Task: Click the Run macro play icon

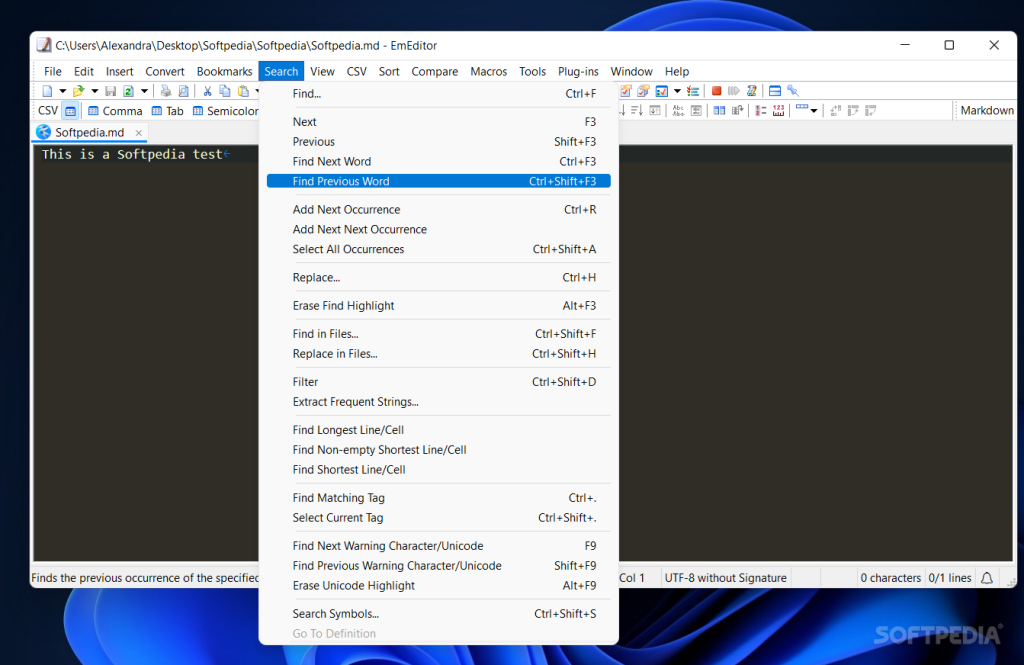Action: (734, 91)
